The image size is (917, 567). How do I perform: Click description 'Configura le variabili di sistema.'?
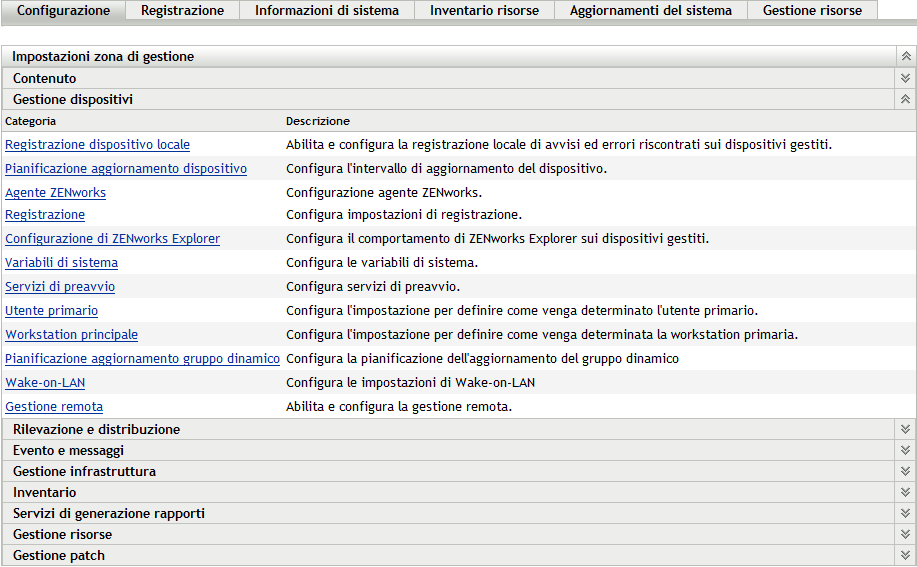382,262
